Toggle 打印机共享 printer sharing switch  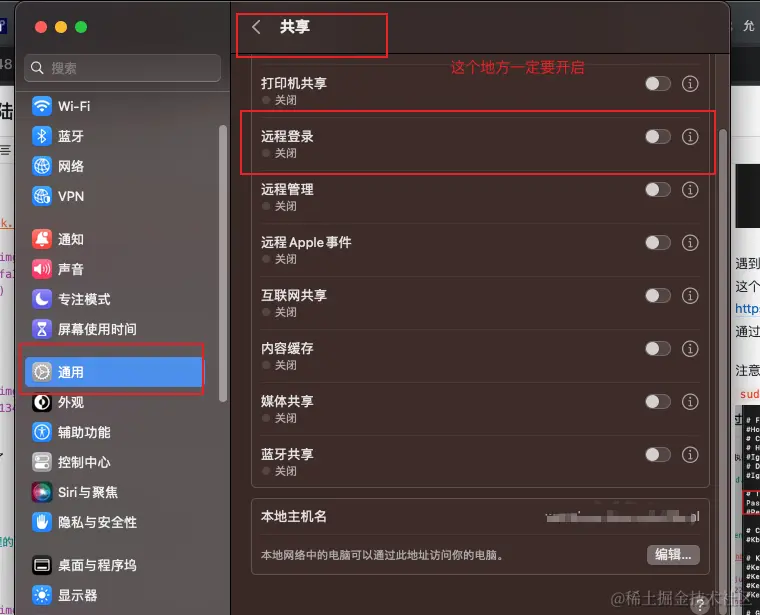[x=658, y=84]
